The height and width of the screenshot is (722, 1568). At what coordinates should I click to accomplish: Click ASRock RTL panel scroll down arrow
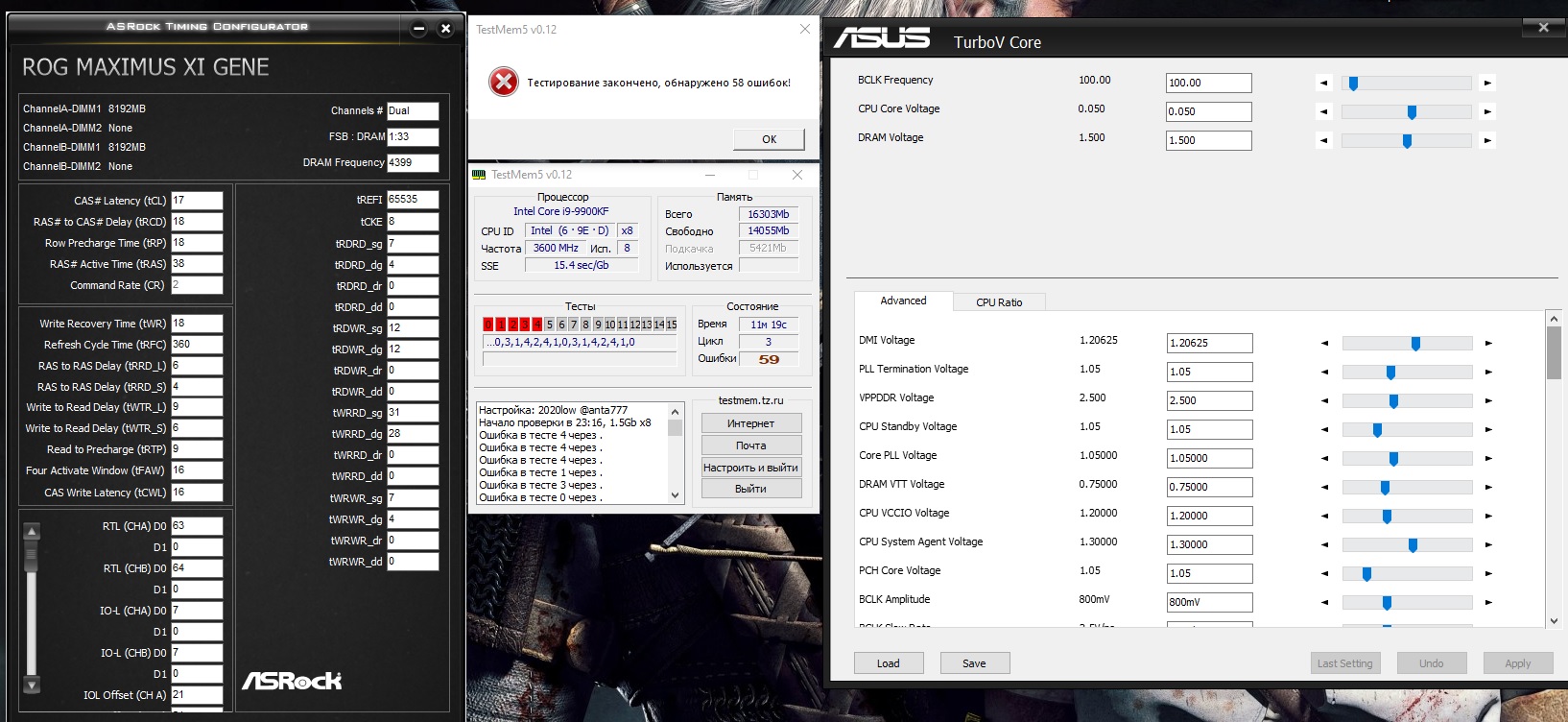click(x=32, y=686)
